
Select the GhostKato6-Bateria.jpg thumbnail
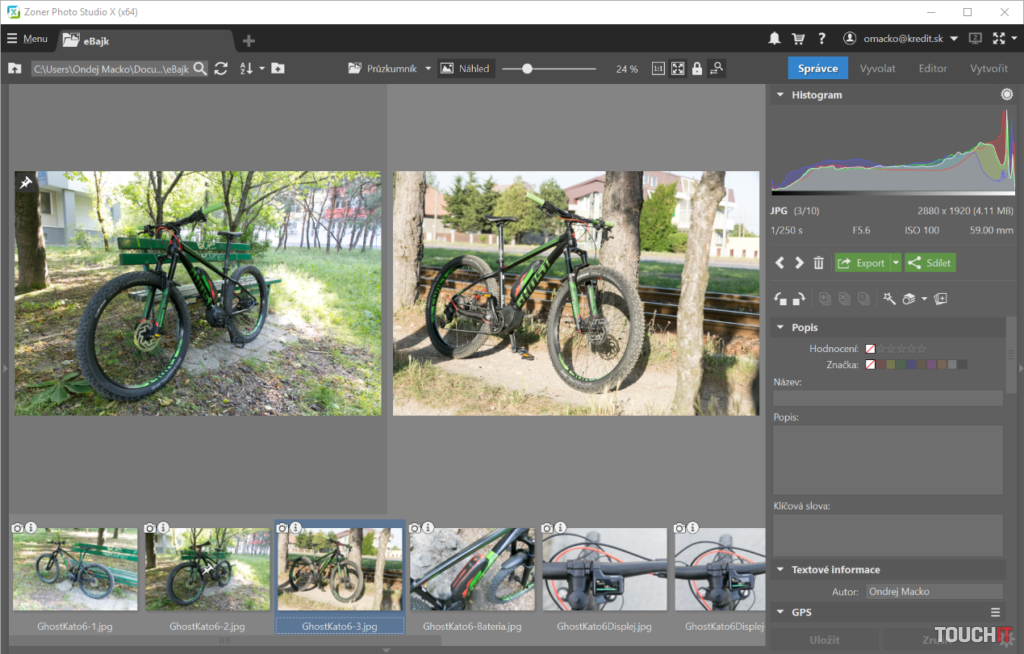point(472,570)
